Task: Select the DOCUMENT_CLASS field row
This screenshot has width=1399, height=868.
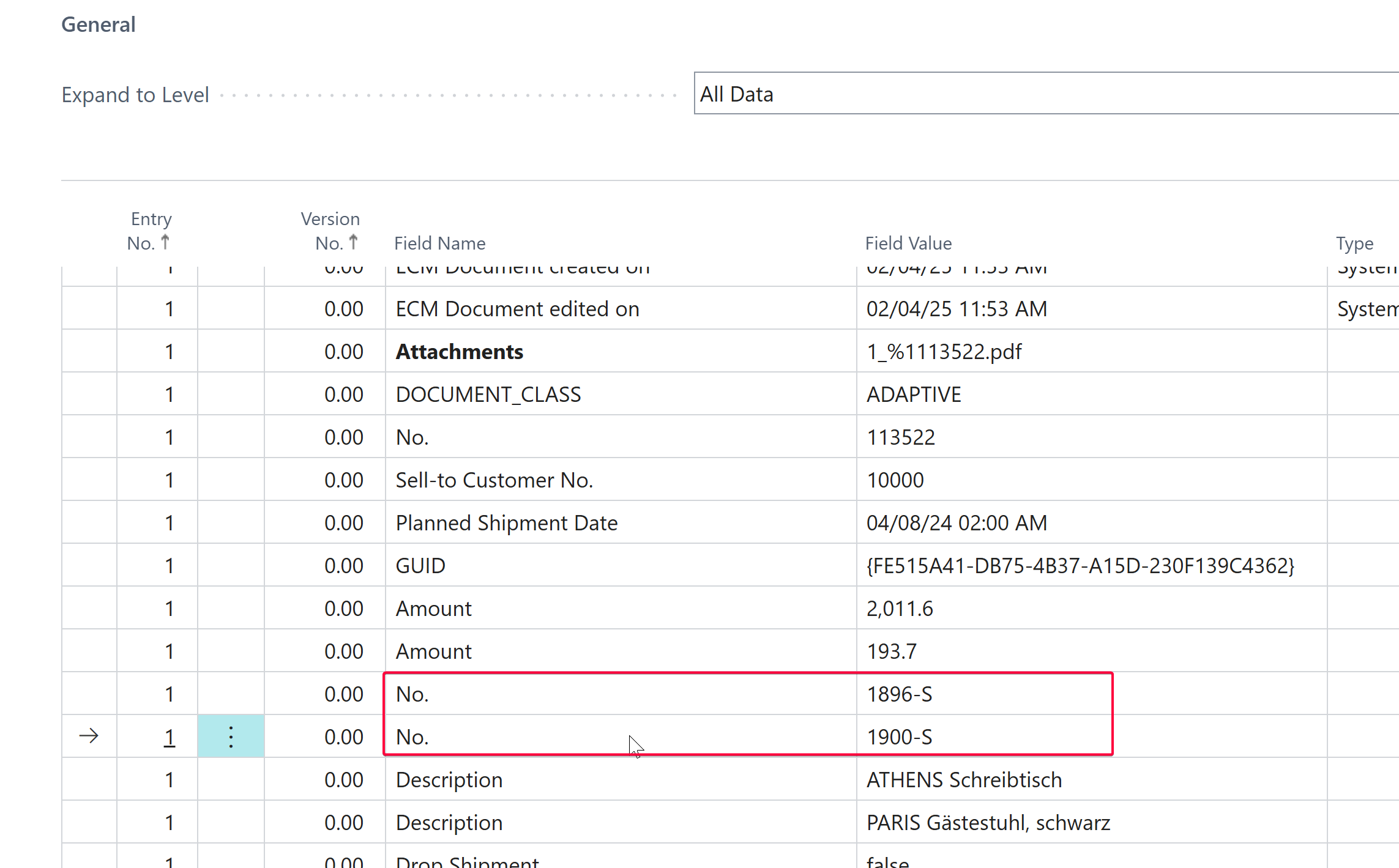Action: tap(488, 395)
